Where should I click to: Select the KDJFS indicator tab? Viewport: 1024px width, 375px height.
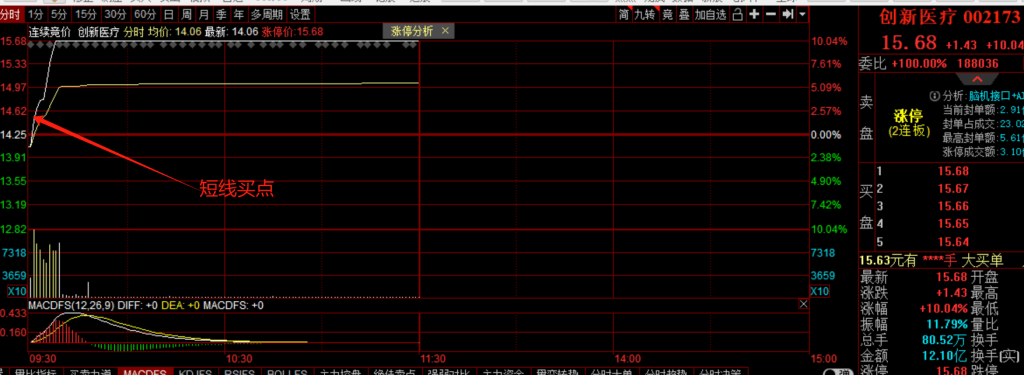[x=195, y=372]
